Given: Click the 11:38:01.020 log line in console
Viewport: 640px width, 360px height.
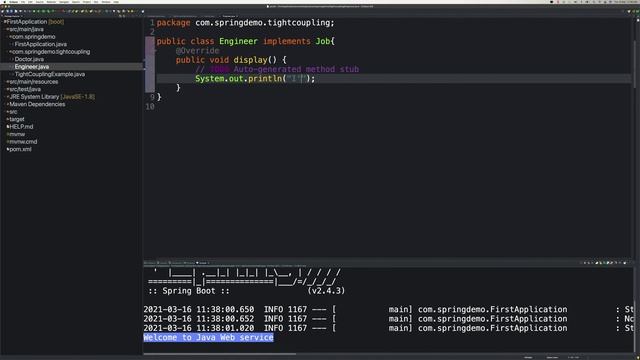Looking at the screenshot, I should [388, 328].
